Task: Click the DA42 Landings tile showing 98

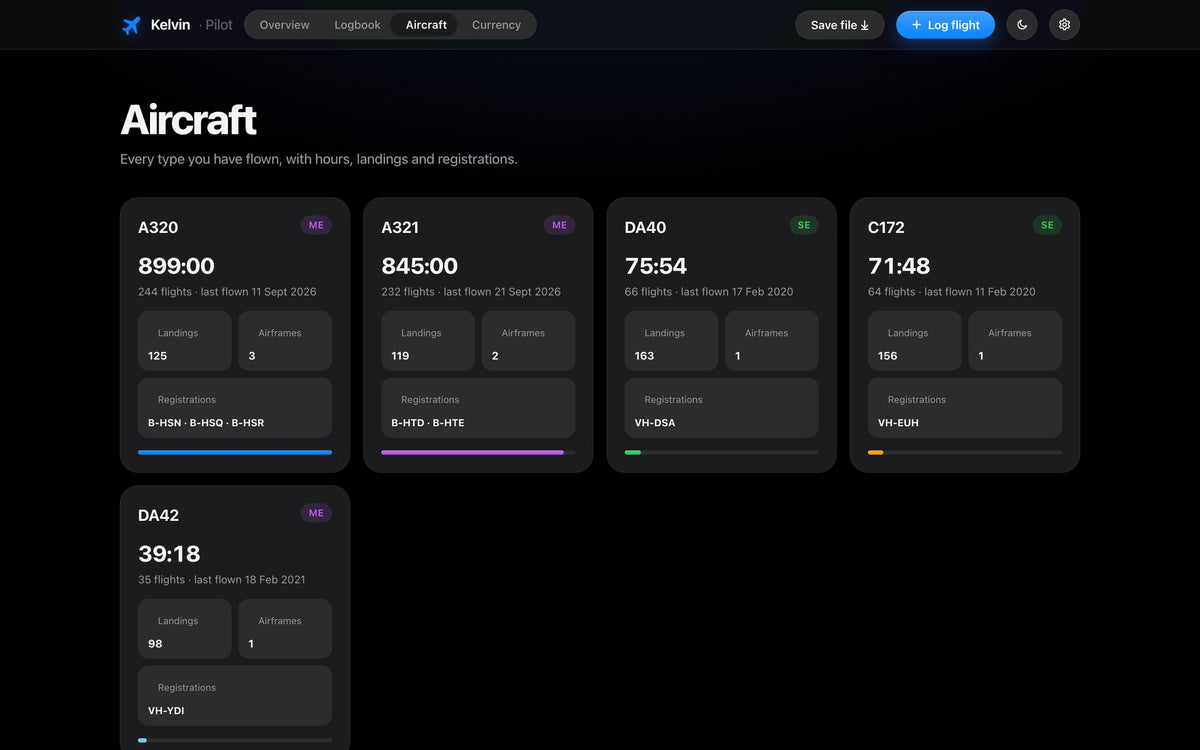Action: tap(185, 629)
